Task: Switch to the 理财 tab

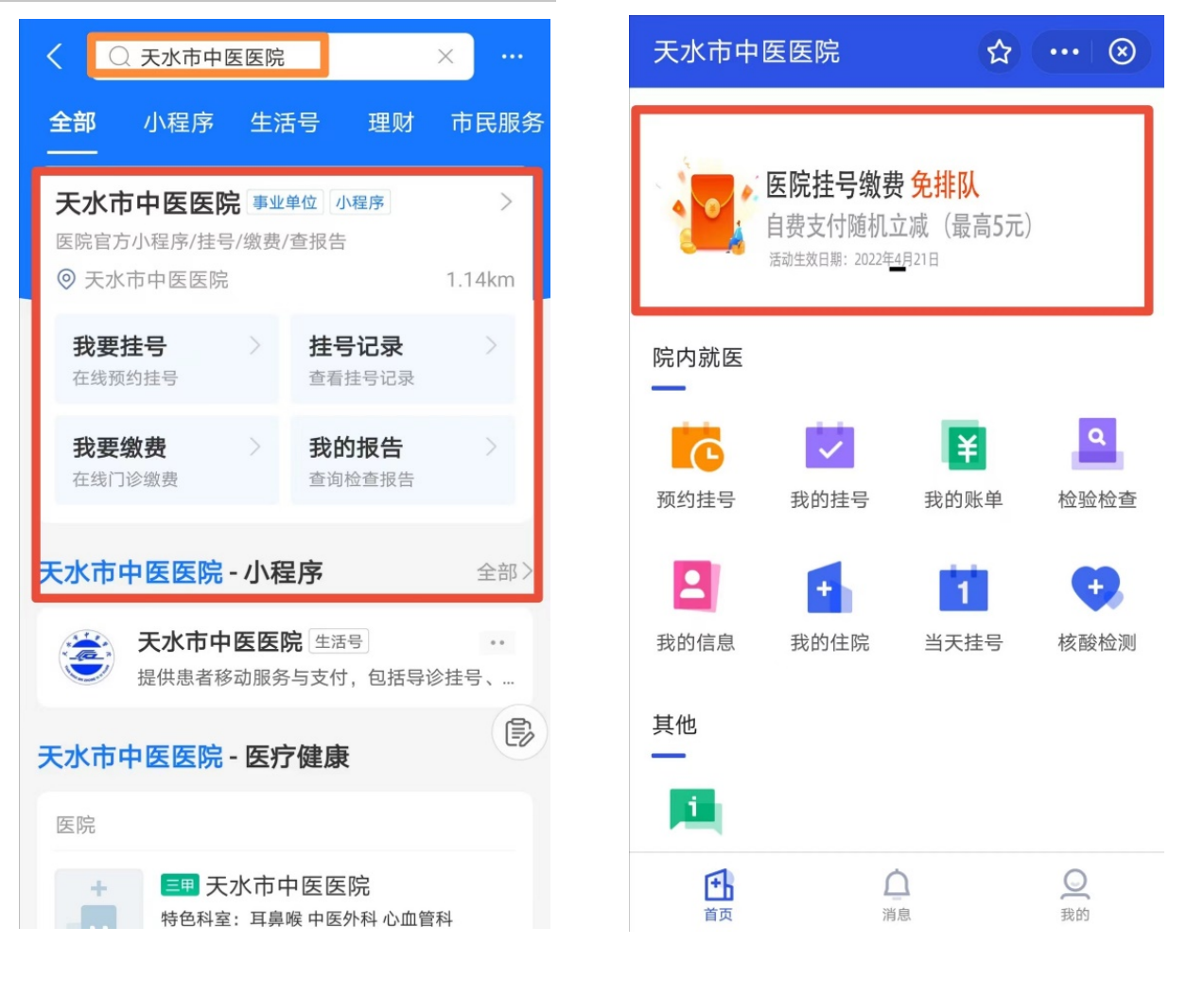Action: tap(391, 123)
